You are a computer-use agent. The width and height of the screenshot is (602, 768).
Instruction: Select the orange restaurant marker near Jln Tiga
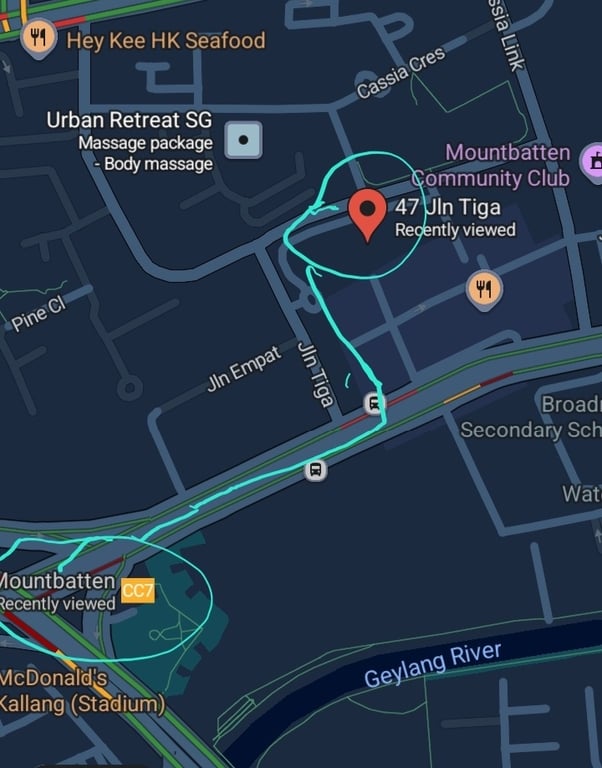(x=484, y=289)
